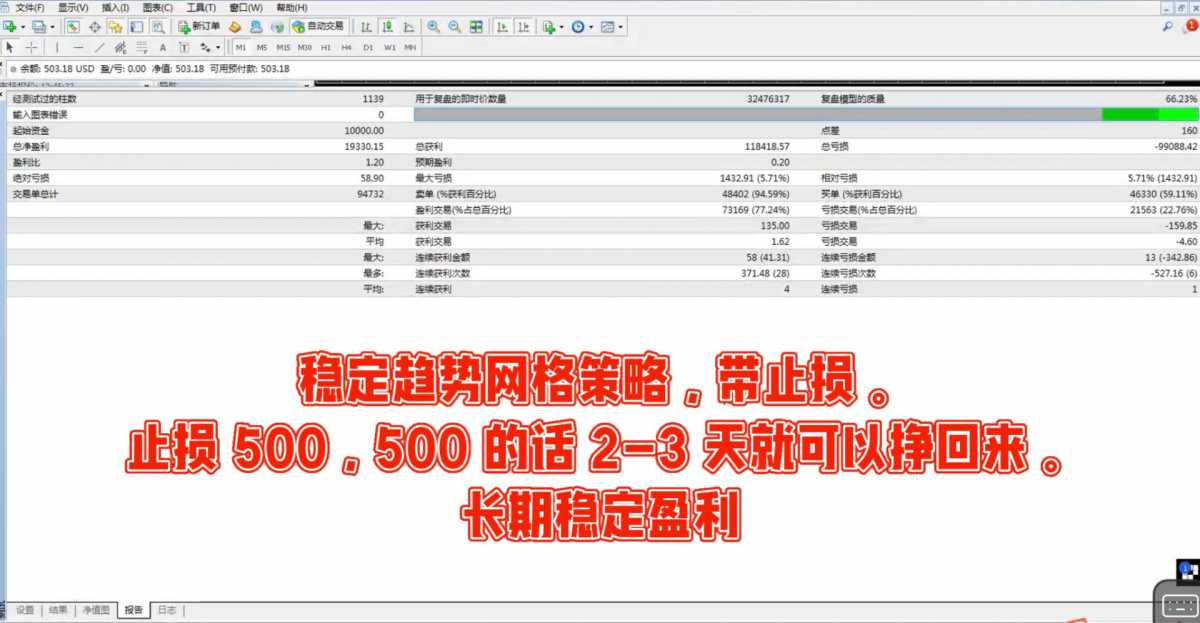Select the cursor arrow tool

(10, 47)
